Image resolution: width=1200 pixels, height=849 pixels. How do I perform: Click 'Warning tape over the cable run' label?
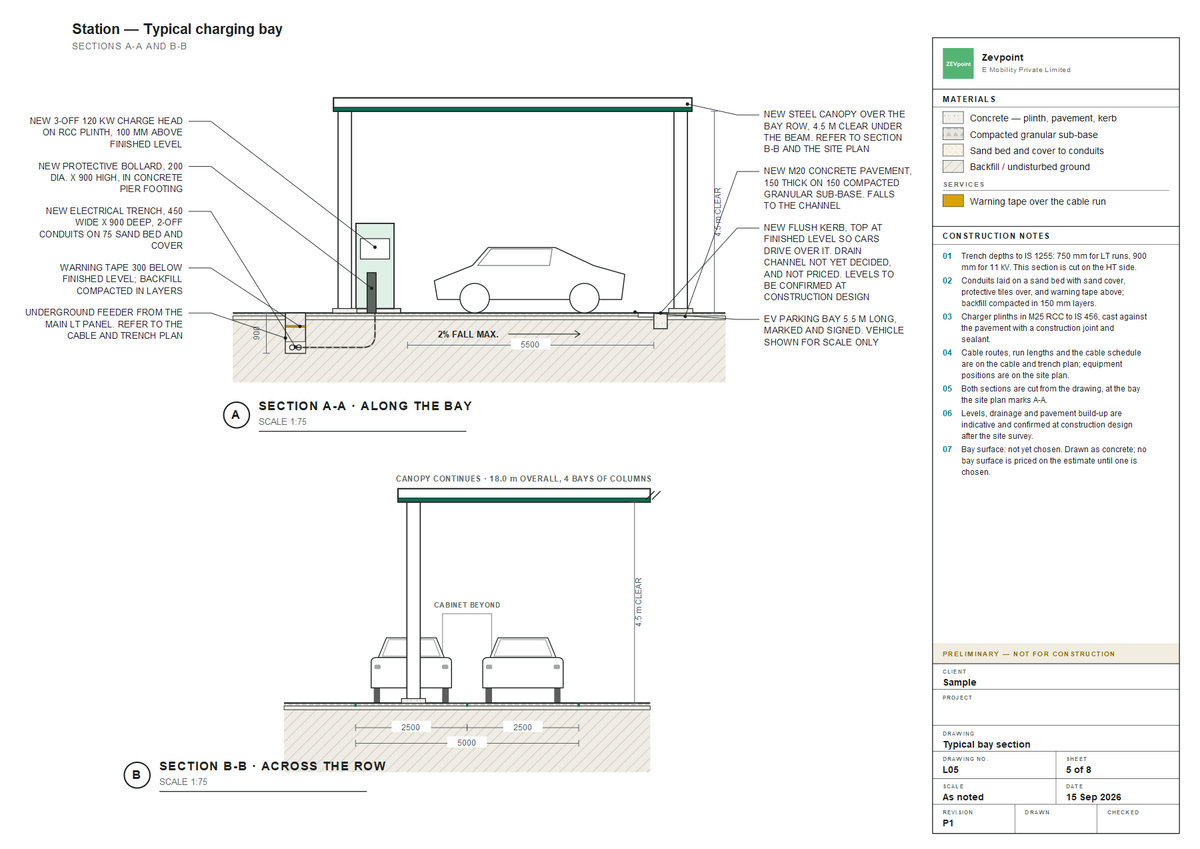[x=1038, y=201]
